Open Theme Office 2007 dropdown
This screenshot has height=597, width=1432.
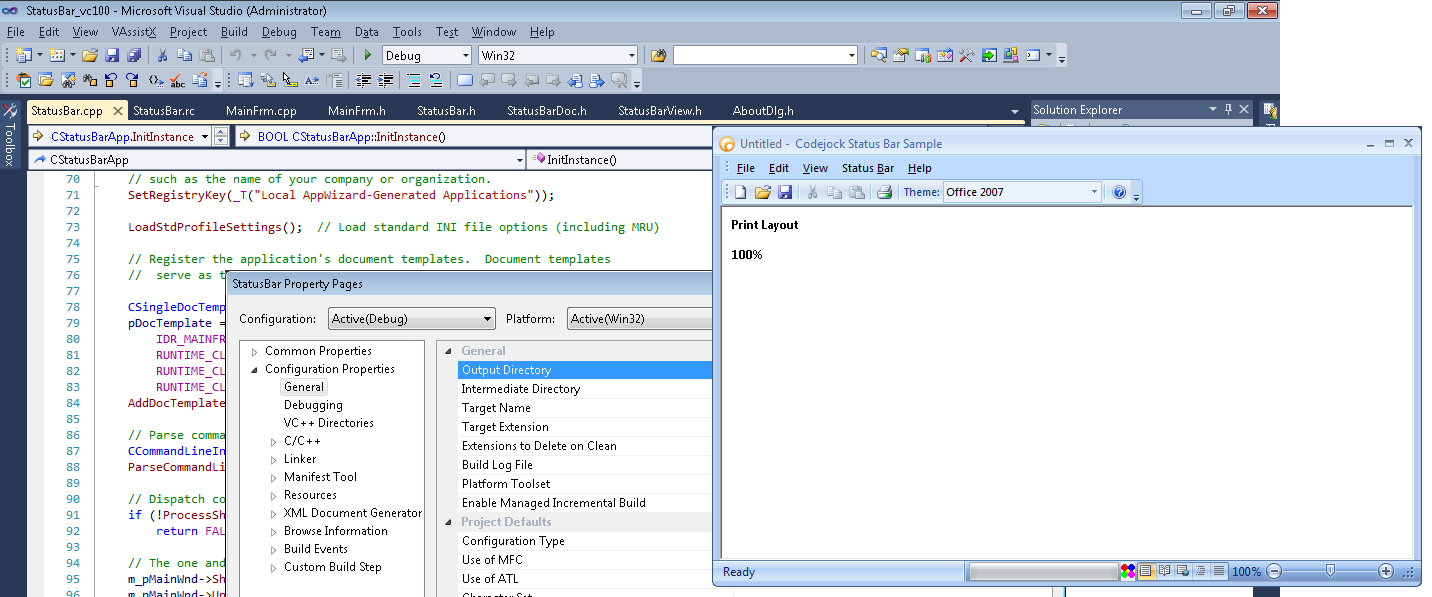(x=1094, y=192)
